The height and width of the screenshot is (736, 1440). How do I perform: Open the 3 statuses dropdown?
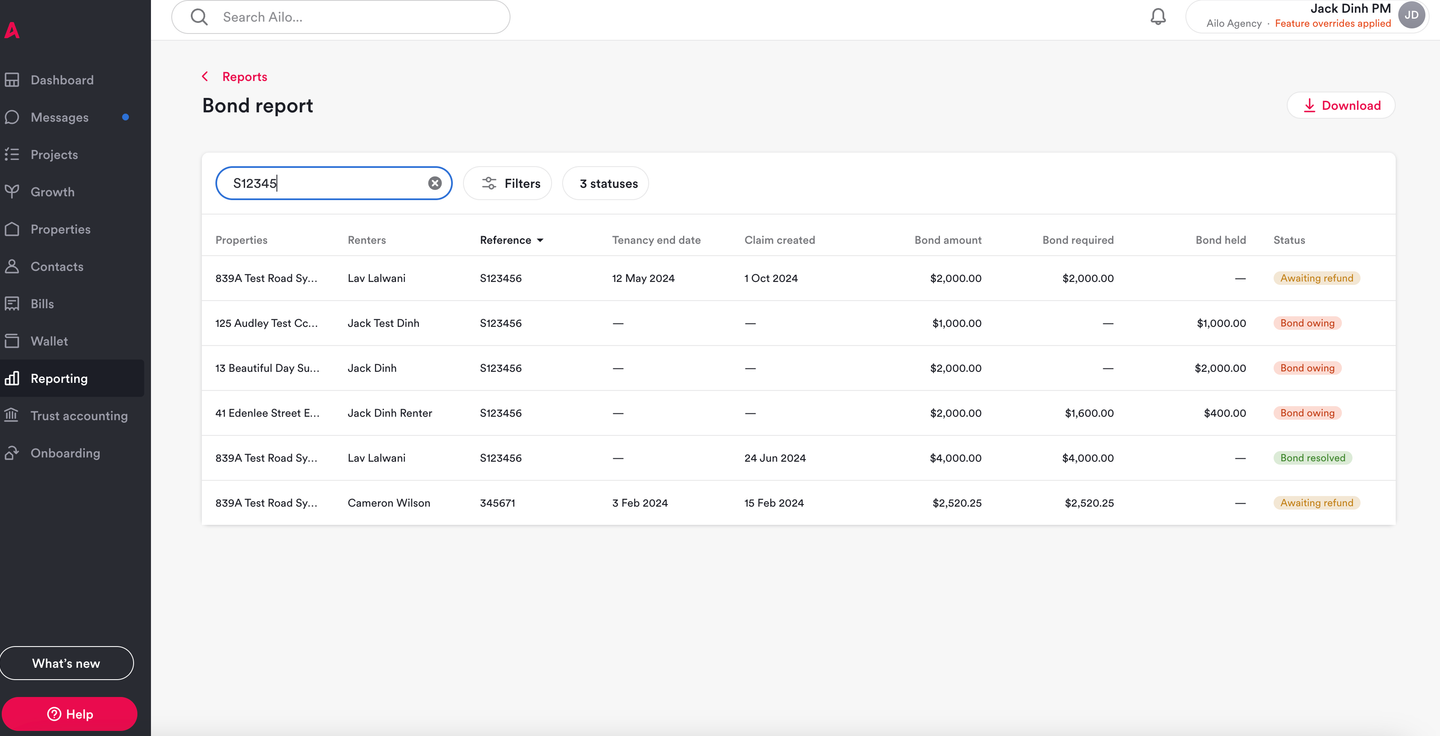coord(606,184)
